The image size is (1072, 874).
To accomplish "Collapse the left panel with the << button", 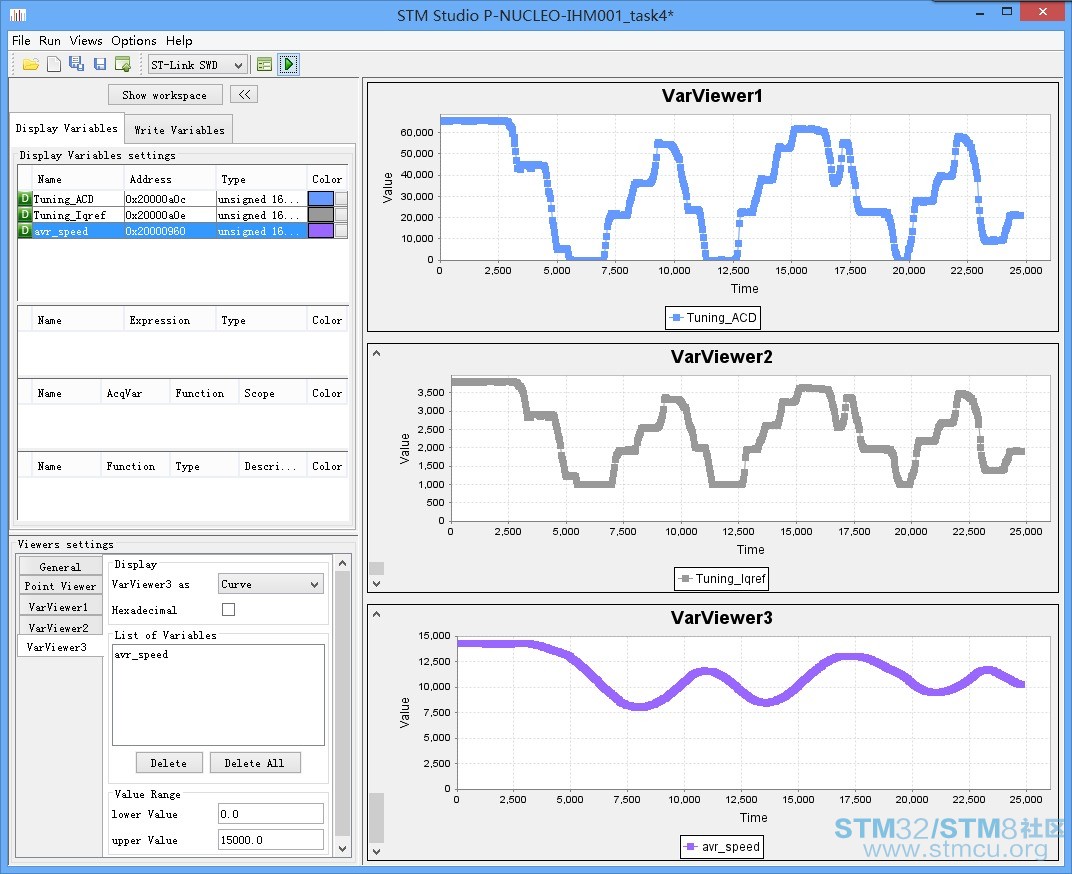I will pos(244,94).
